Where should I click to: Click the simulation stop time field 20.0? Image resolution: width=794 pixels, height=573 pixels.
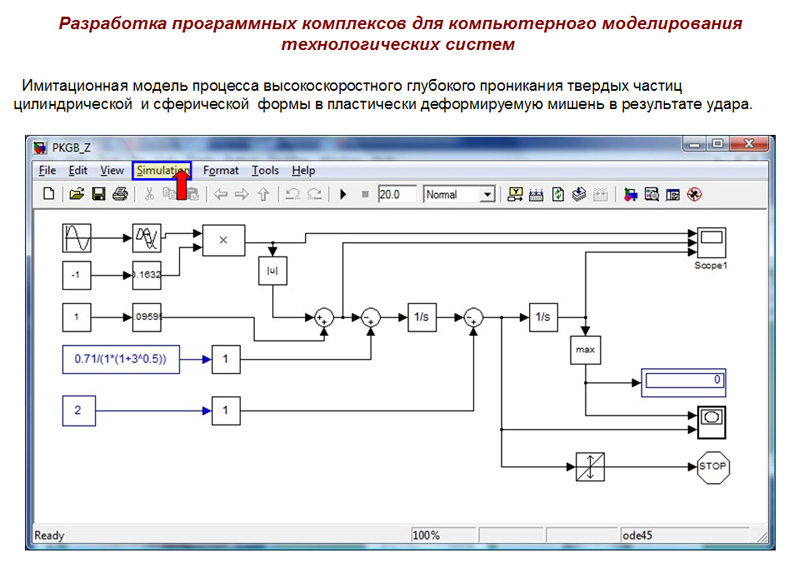pyautogui.click(x=397, y=194)
